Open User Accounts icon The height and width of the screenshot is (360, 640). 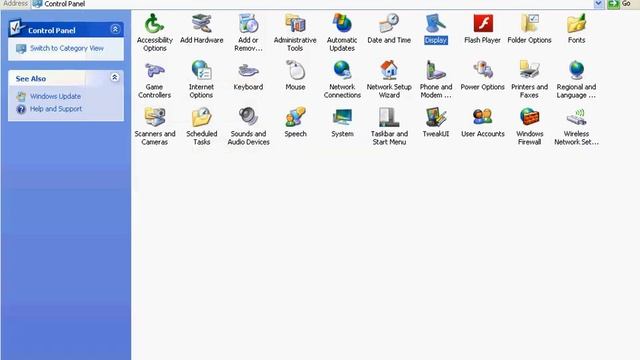(x=482, y=117)
